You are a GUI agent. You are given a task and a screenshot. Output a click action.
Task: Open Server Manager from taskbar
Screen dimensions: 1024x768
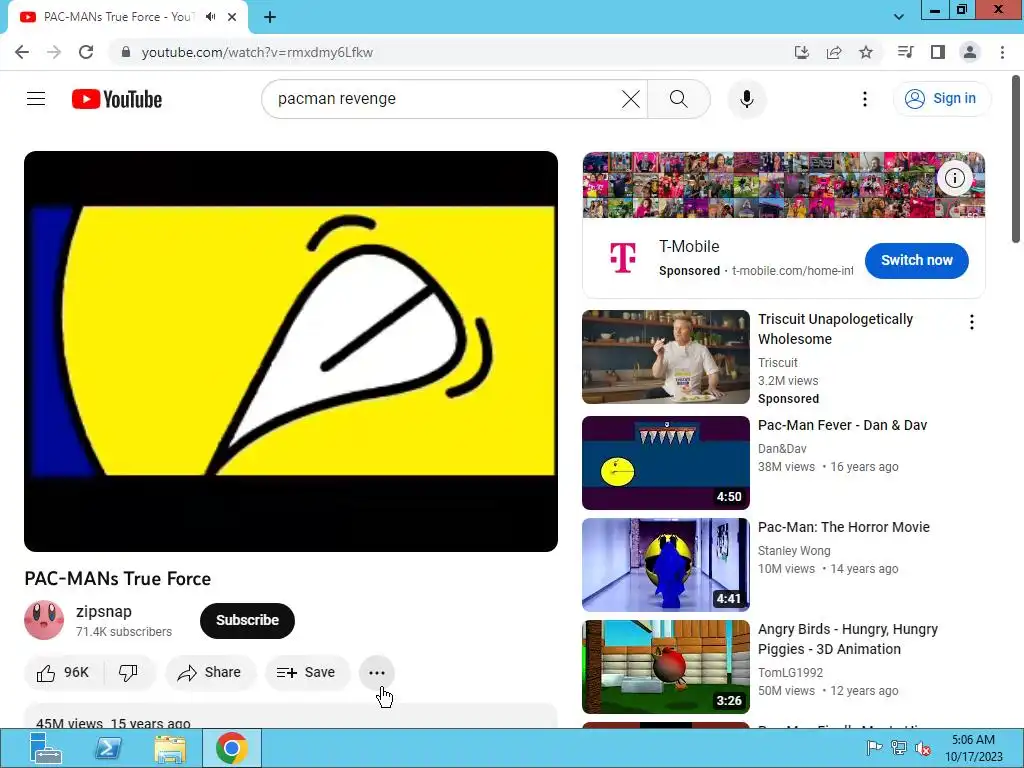(x=46, y=748)
